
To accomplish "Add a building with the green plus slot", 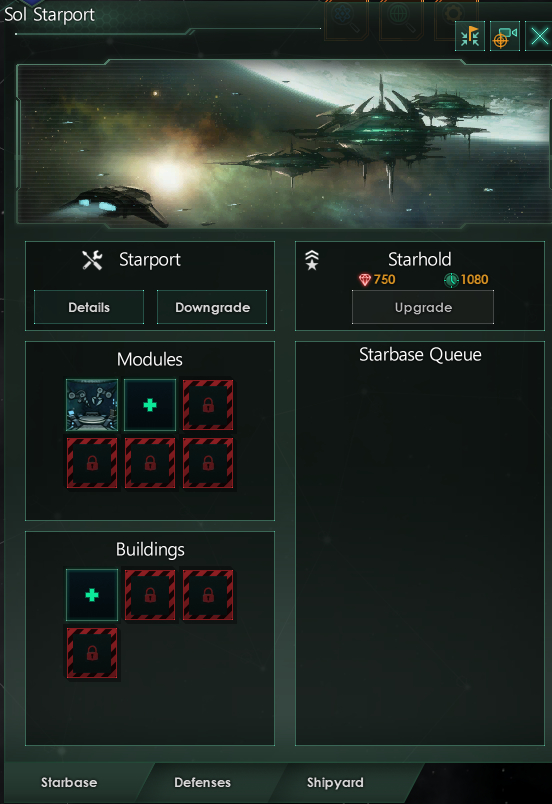I will [92, 595].
